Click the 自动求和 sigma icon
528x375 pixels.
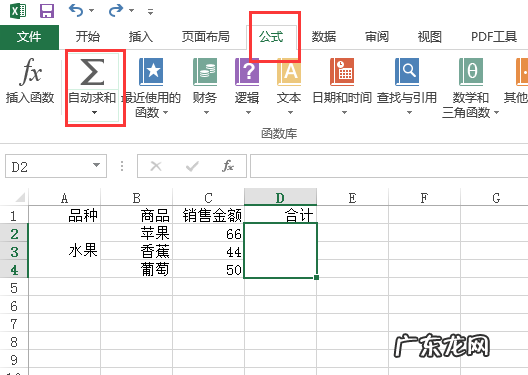92,72
